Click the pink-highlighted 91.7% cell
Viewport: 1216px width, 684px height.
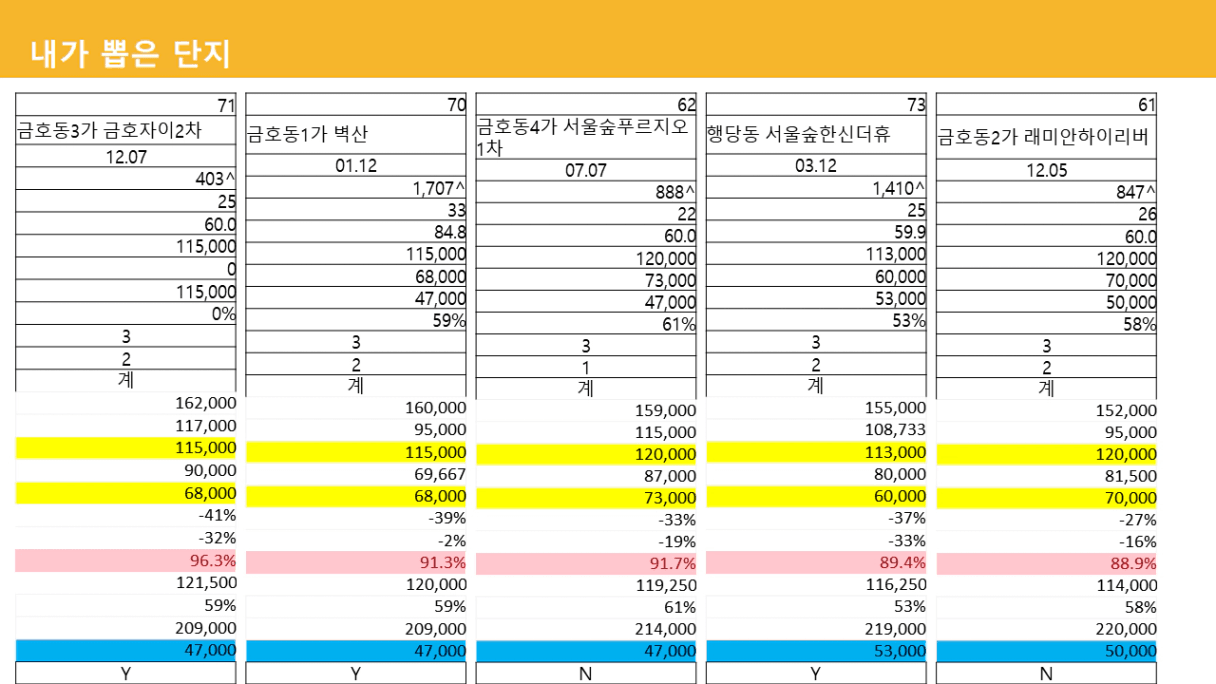[x=586, y=565]
